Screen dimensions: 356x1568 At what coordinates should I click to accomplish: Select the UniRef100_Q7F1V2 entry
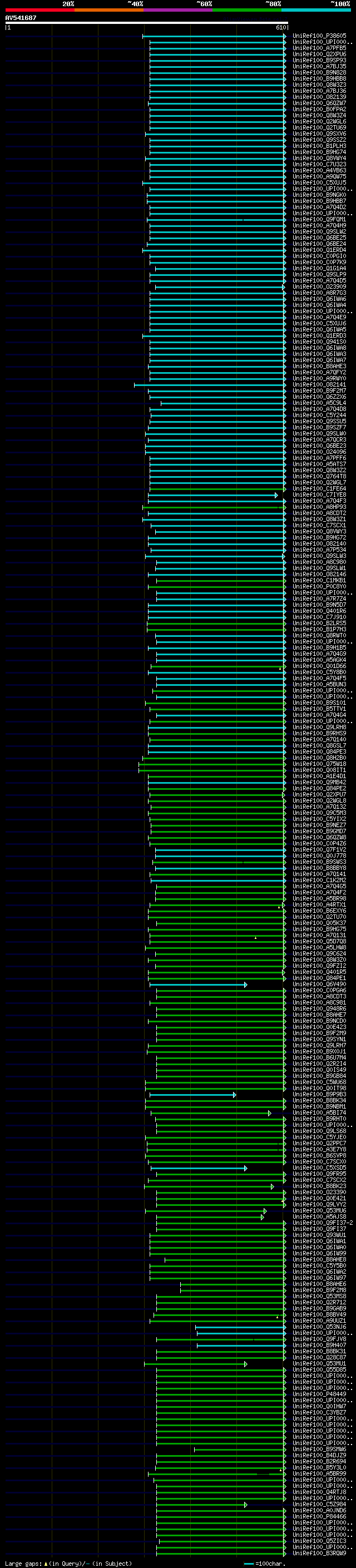point(319,850)
